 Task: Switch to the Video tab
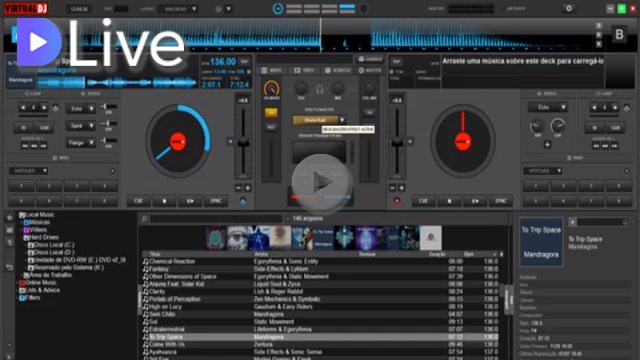coord(304,71)
